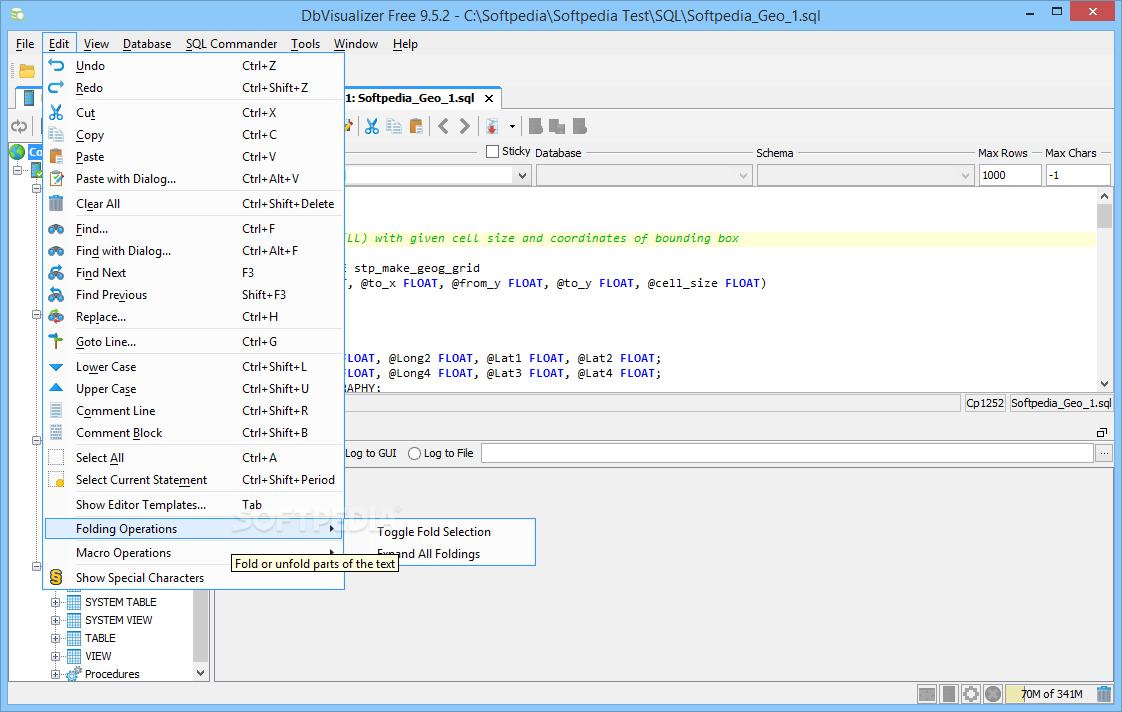Open the Database menu
The image size is (1122, 712).
point(147,44)
